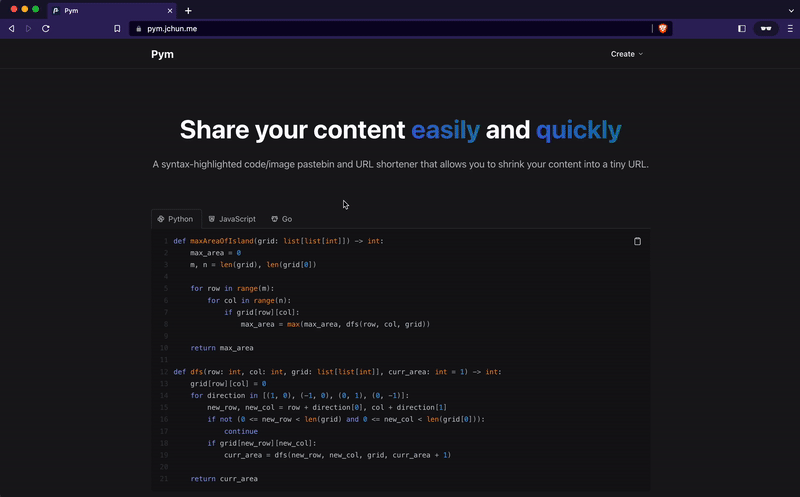This screenshot has width=800, height=497.
Task: Go back using the back arrow
Action: [x=11, y=29]
